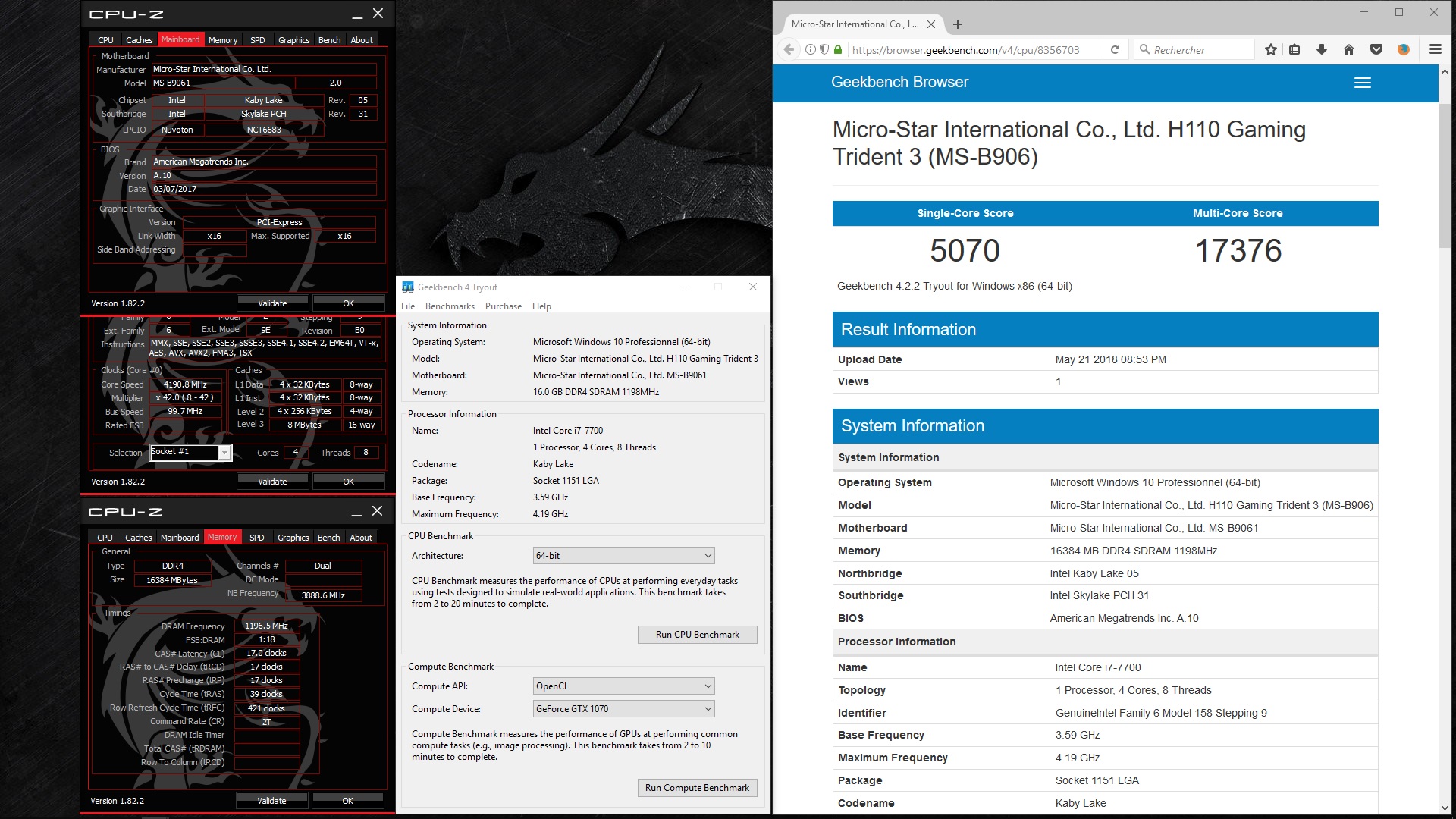The height and width of the screenshot is (819, 1456).
Task: Open the Firefox bookmarks library icon
Action: click(x=1294, y=49)
